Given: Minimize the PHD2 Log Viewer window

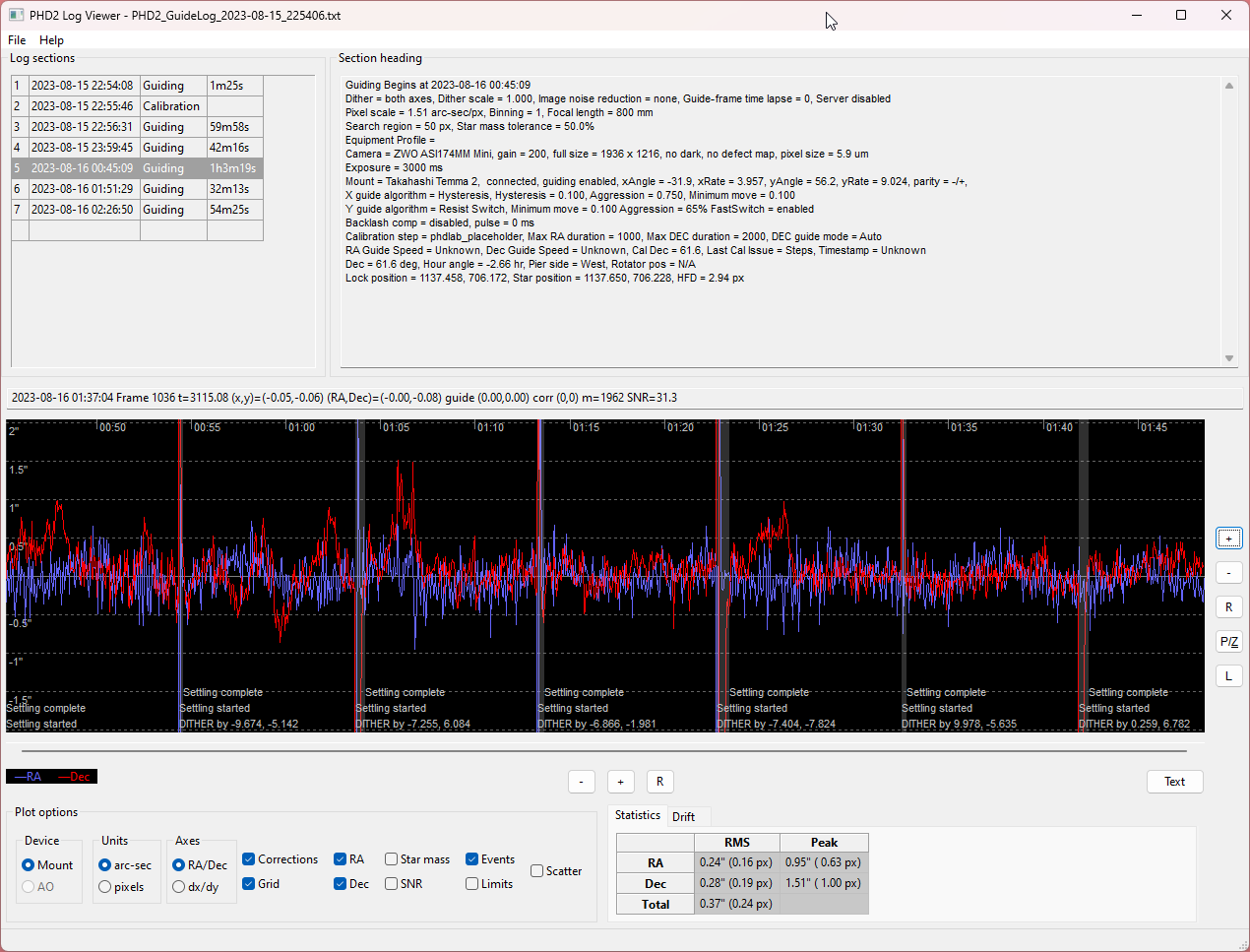Looking at the screenshot, I should (1137, 15).
